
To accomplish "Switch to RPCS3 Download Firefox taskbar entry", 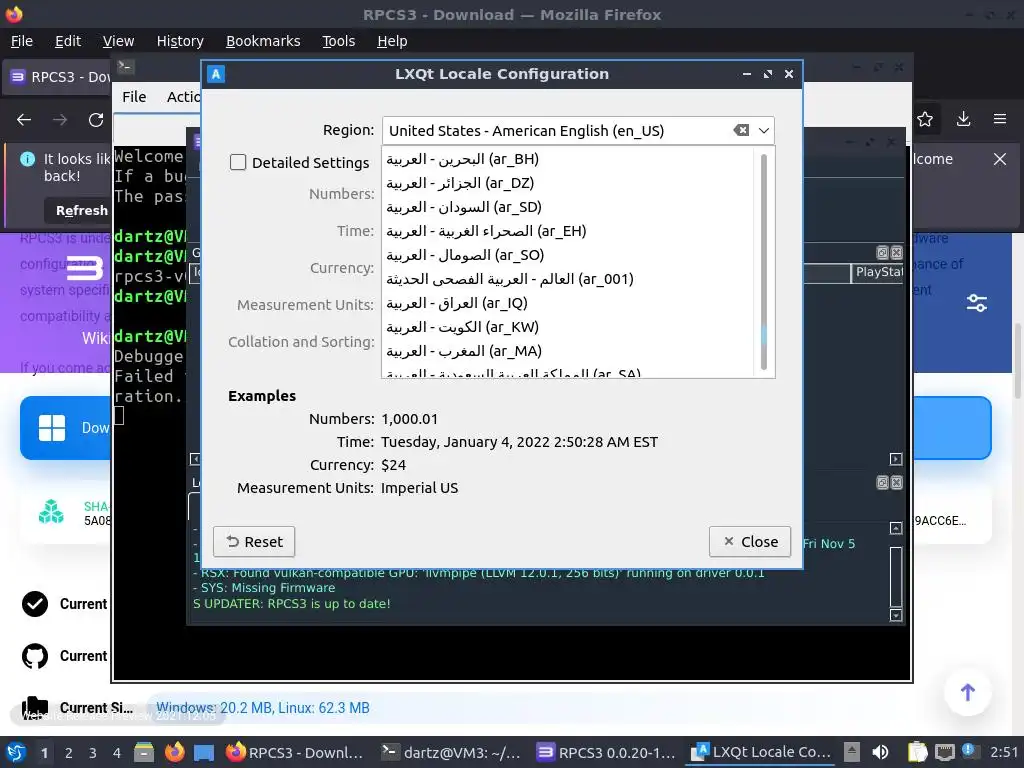I will 295,752.
